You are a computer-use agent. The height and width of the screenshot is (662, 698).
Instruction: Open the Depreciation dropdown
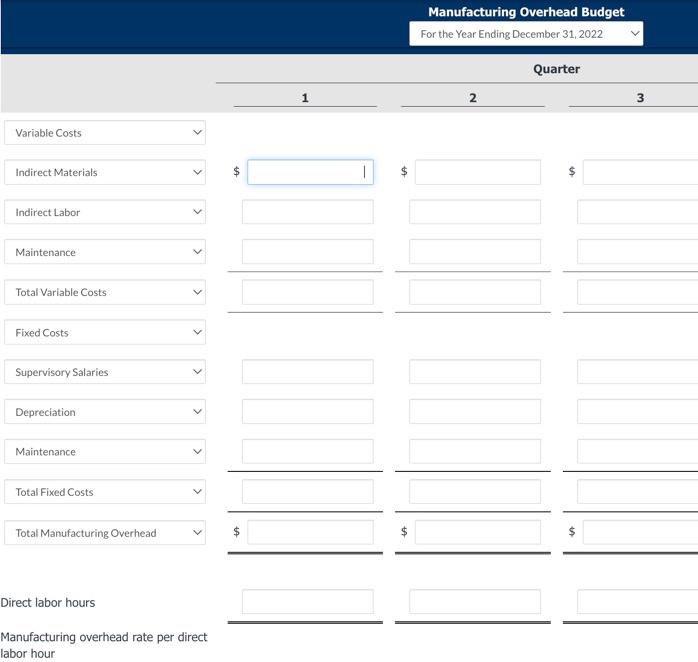coord(105,412)
